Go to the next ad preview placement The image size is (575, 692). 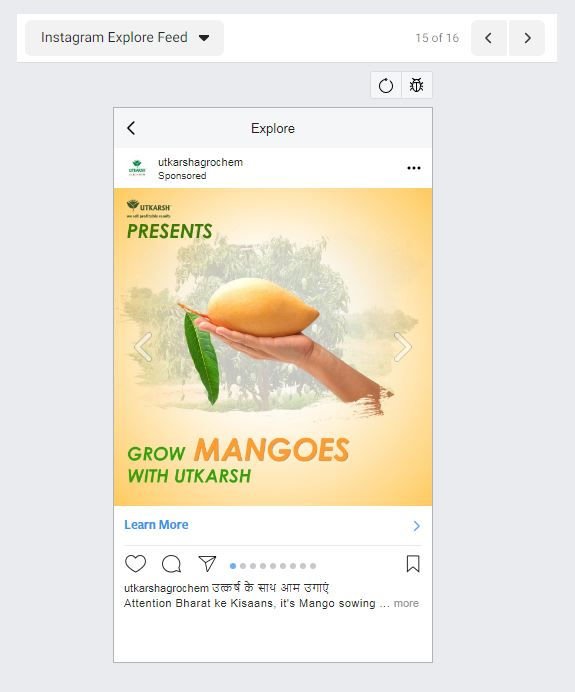[527, 38]
